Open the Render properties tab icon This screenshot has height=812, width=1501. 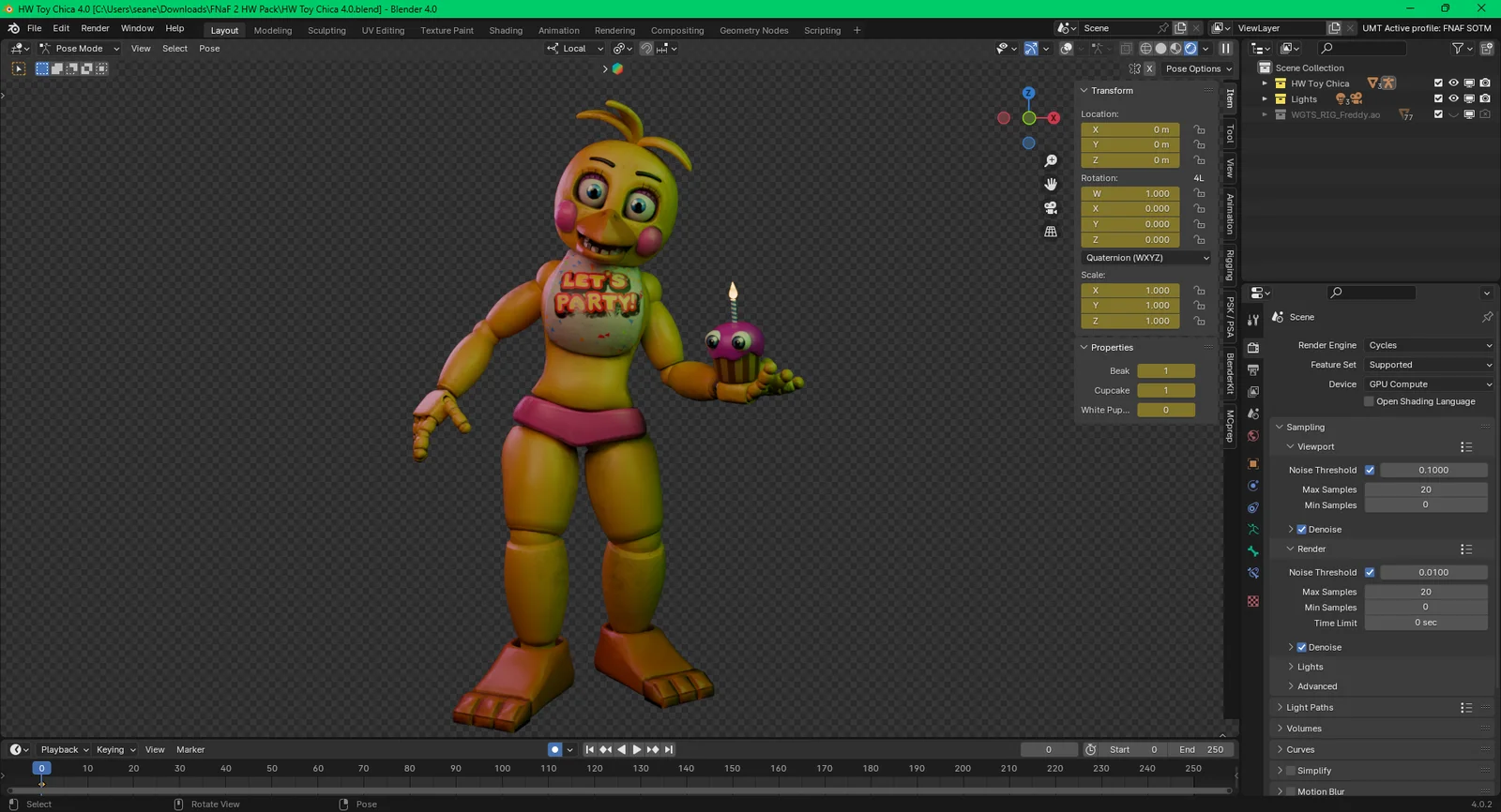pos(1253,348)
